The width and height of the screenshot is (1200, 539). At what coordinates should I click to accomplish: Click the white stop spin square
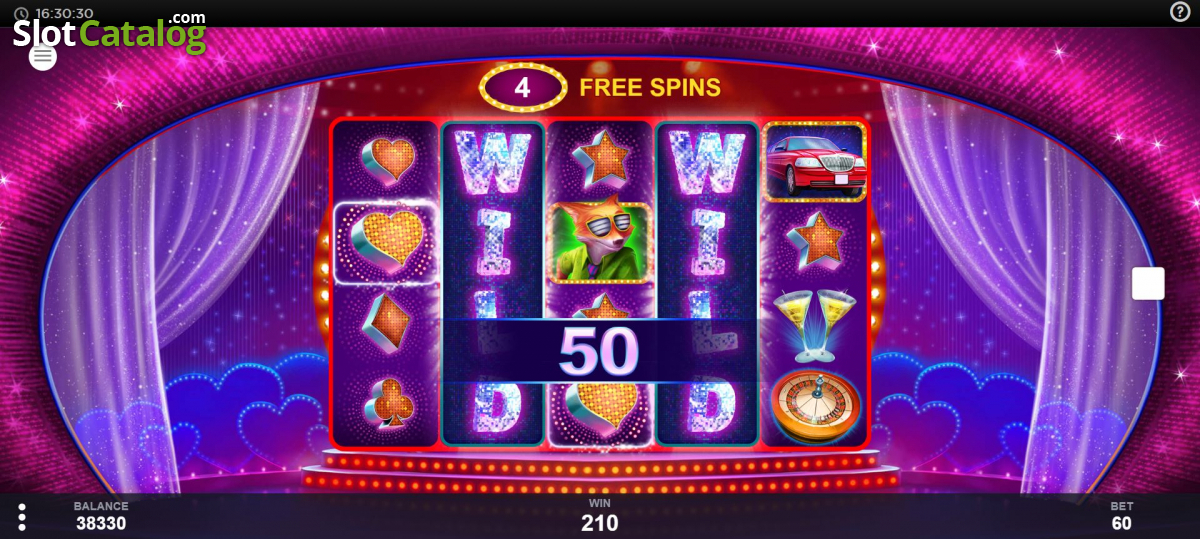[x=1148, y=283]
